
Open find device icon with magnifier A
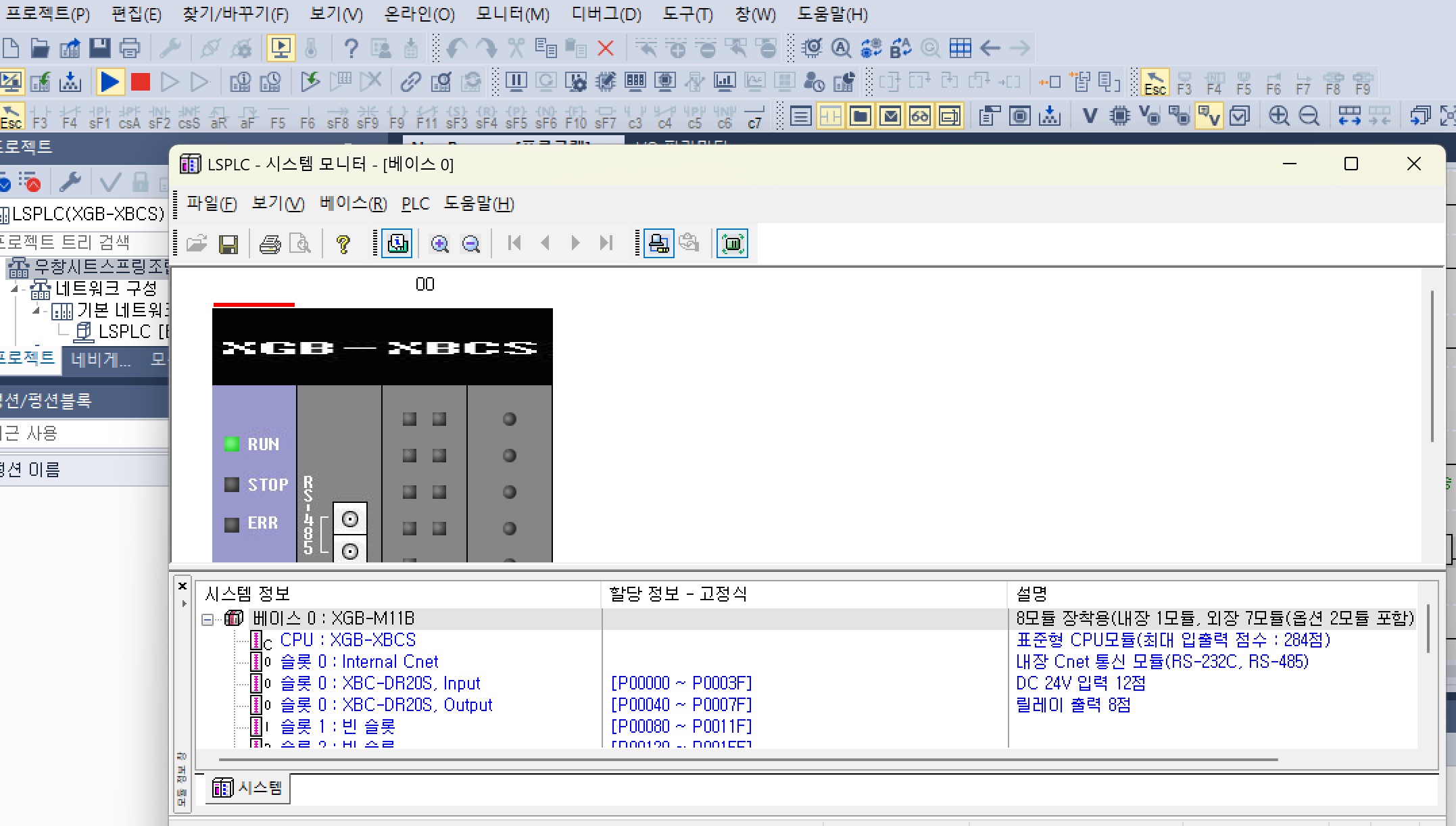click(841, 48)
